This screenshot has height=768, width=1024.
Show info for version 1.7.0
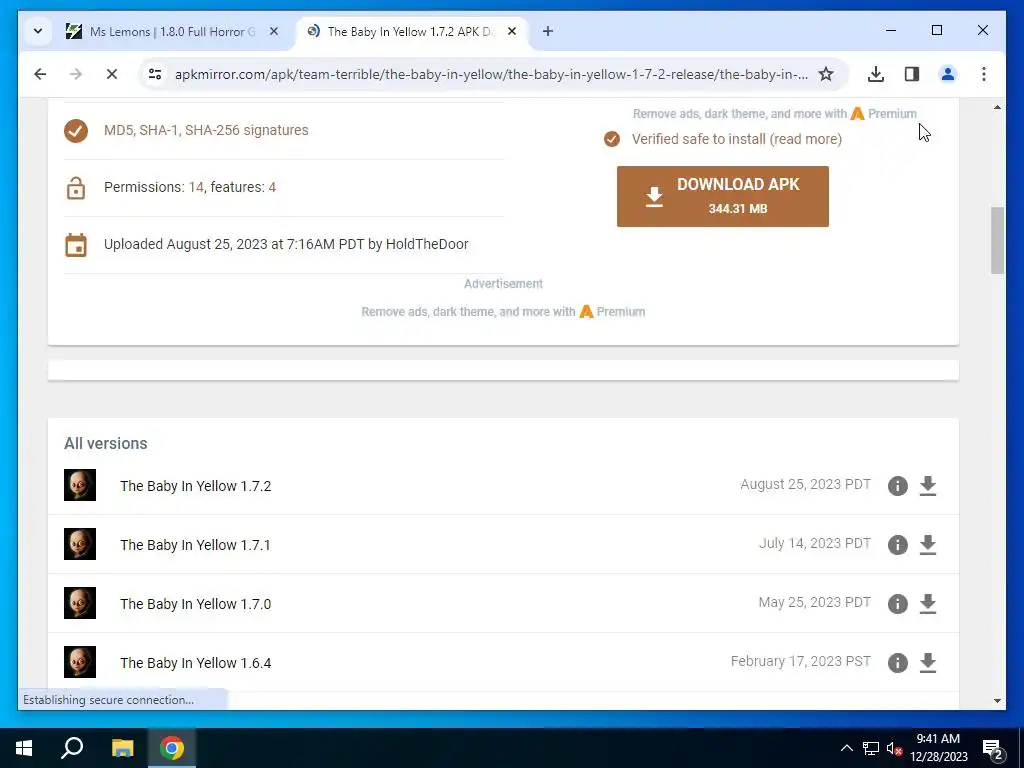click(898, 603)
